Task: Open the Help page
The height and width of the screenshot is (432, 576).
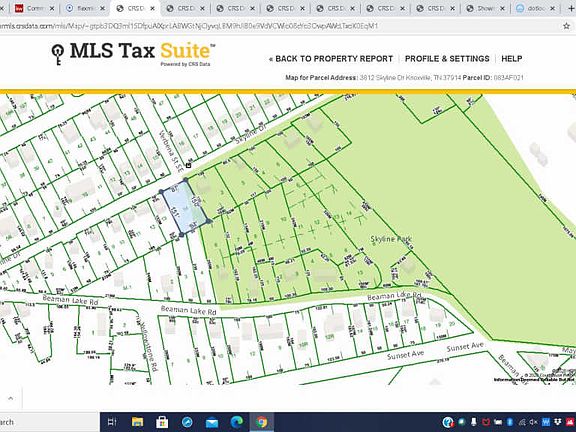Action: coord(512,59)
